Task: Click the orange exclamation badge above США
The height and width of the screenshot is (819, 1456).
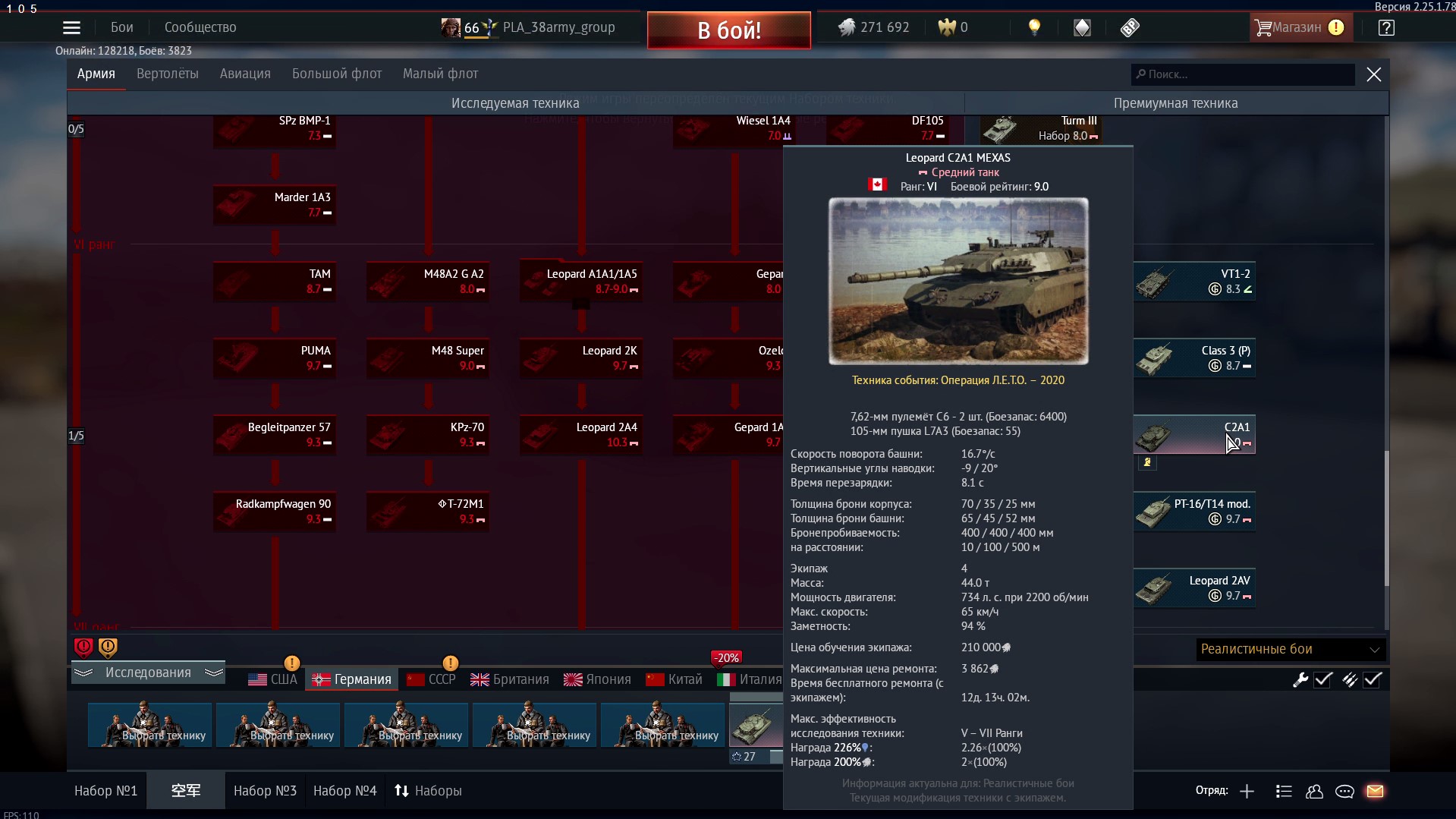Action: coord(291,663)
